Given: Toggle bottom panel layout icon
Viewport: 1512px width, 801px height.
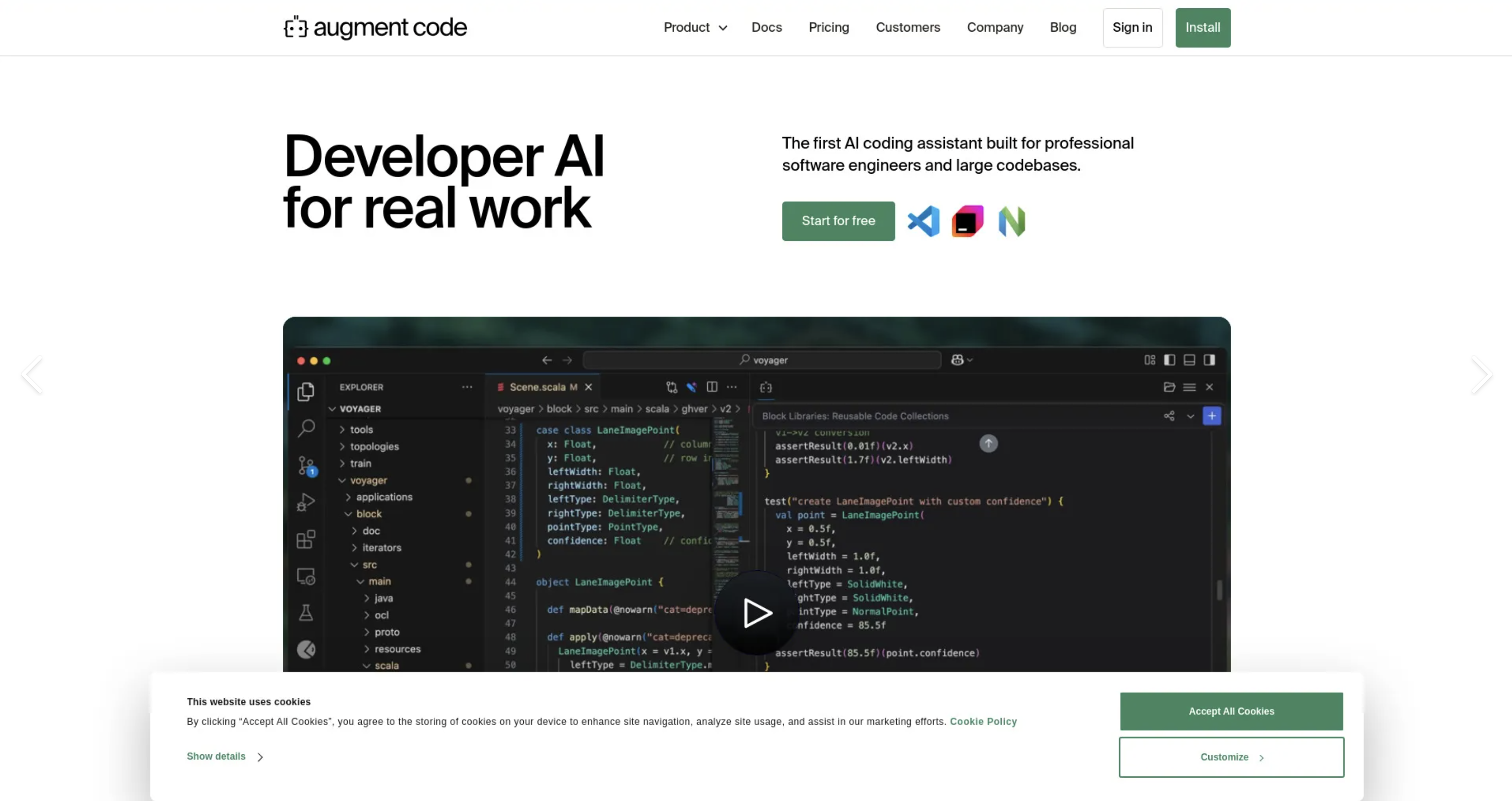Looking at the screenshot, I should pyautogui.click(x=1189, y=360).
